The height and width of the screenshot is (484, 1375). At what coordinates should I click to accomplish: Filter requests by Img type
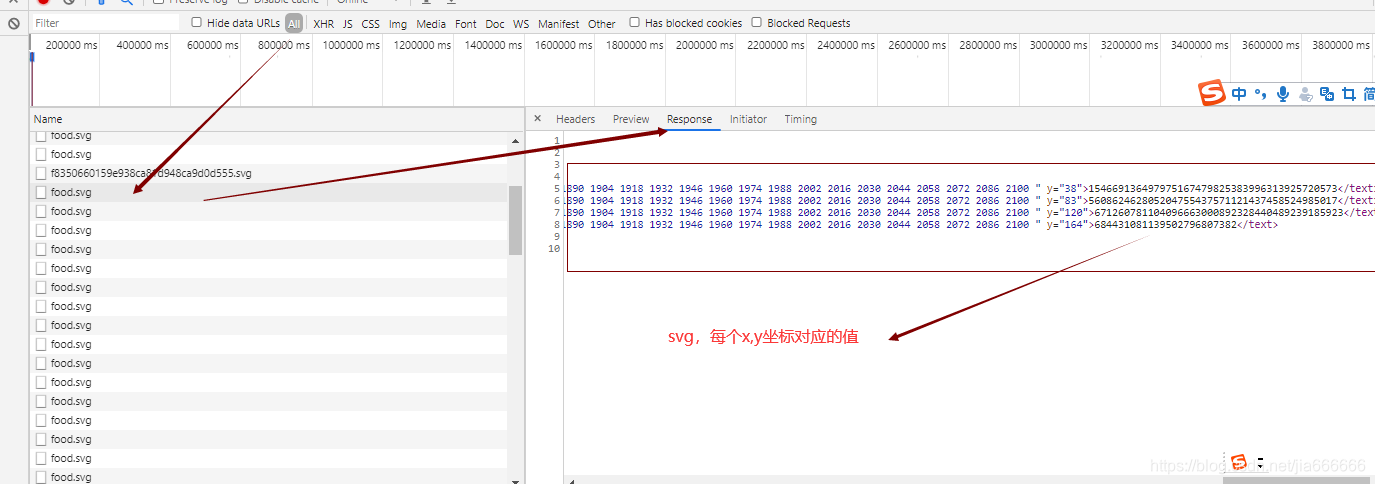coord(398,23)
